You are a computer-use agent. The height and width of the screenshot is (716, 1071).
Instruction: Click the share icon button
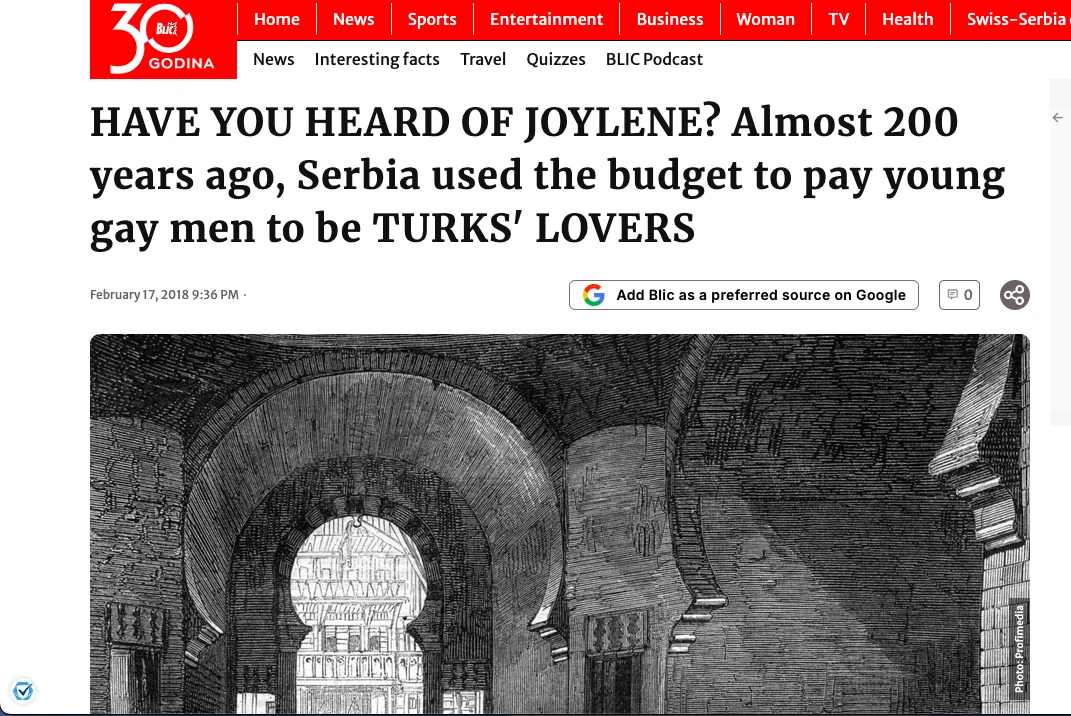(1014, 295)
